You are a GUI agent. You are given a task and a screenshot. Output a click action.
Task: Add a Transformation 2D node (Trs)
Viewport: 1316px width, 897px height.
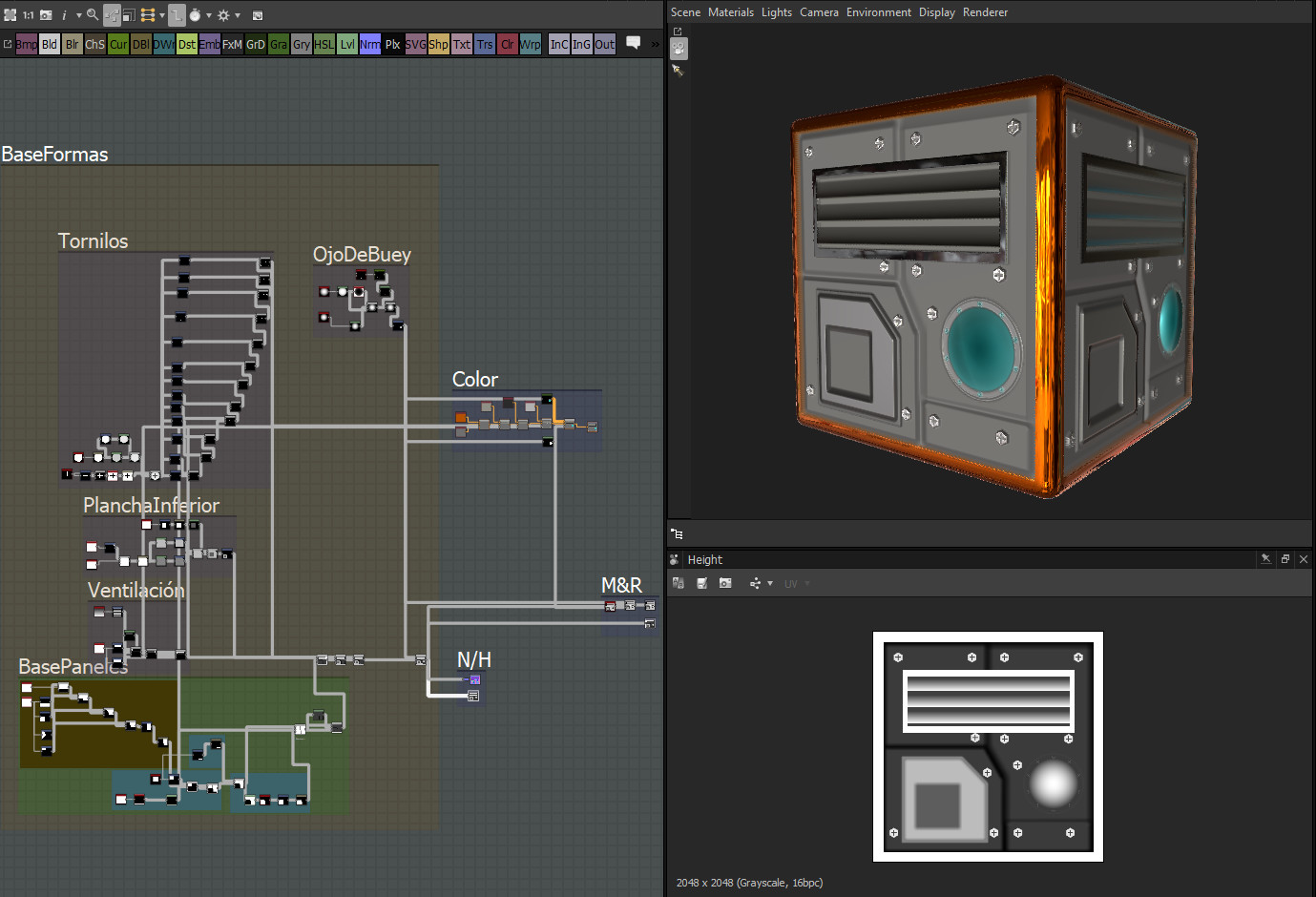coord(485,44)
